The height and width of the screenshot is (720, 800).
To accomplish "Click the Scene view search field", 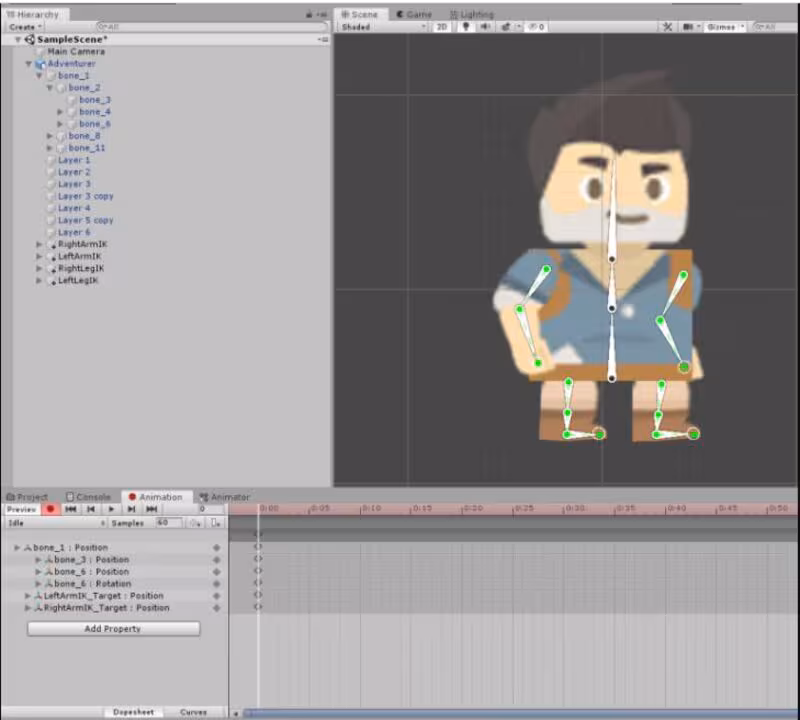I will (774, 27).
